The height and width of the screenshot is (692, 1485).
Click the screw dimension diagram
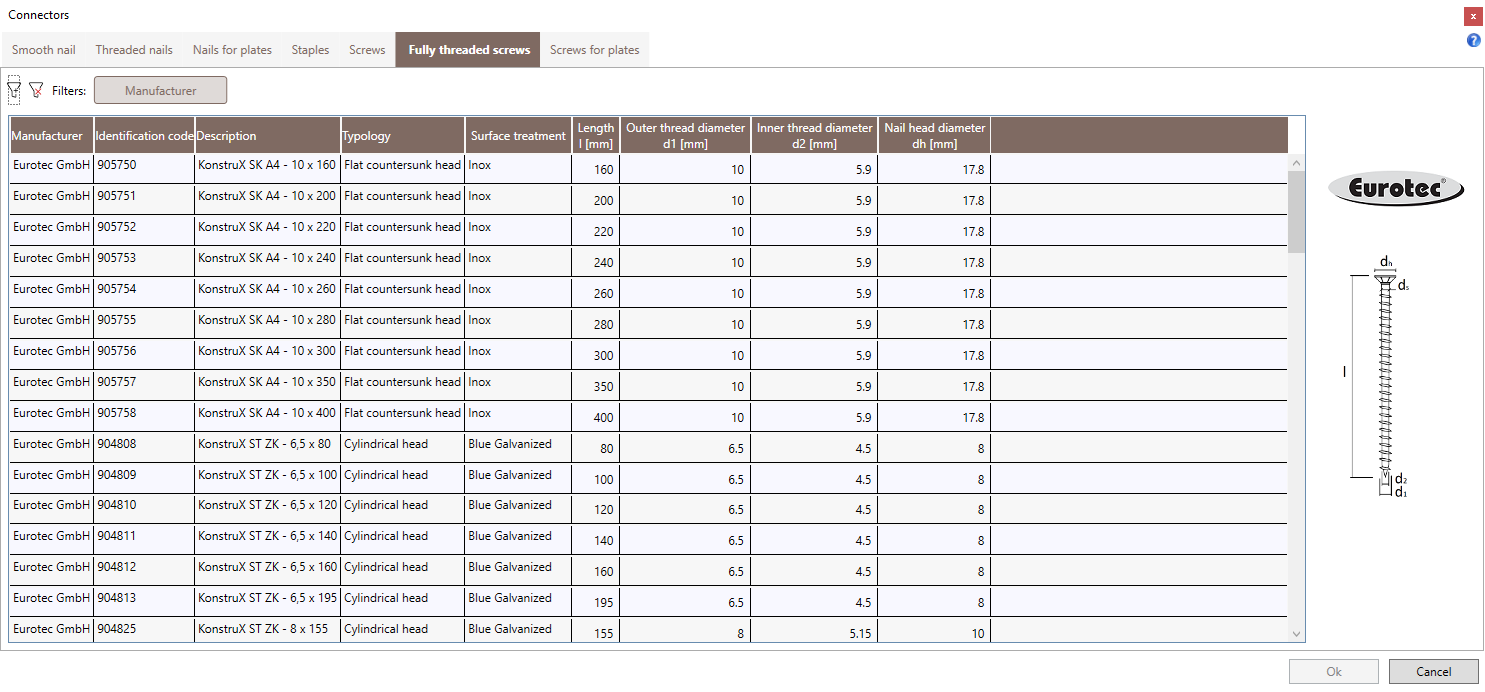coord(1381,377)
